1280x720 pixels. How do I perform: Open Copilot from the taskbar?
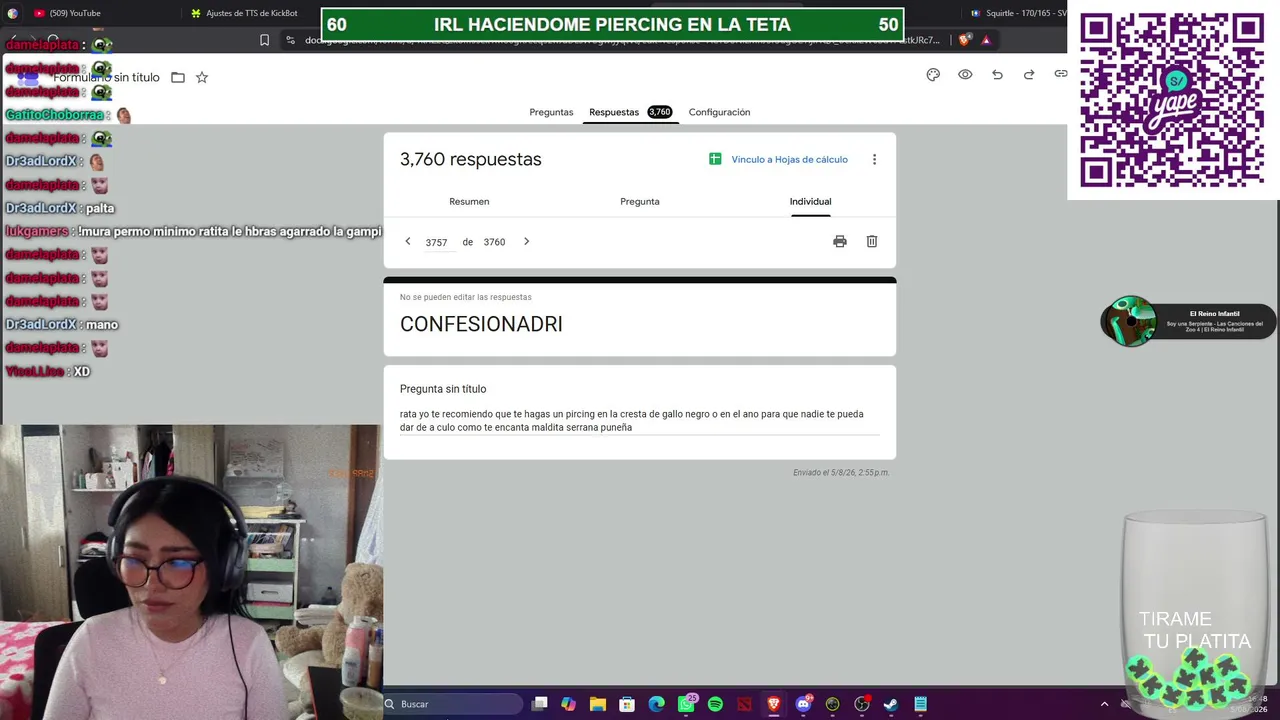[x=569, y=704]
